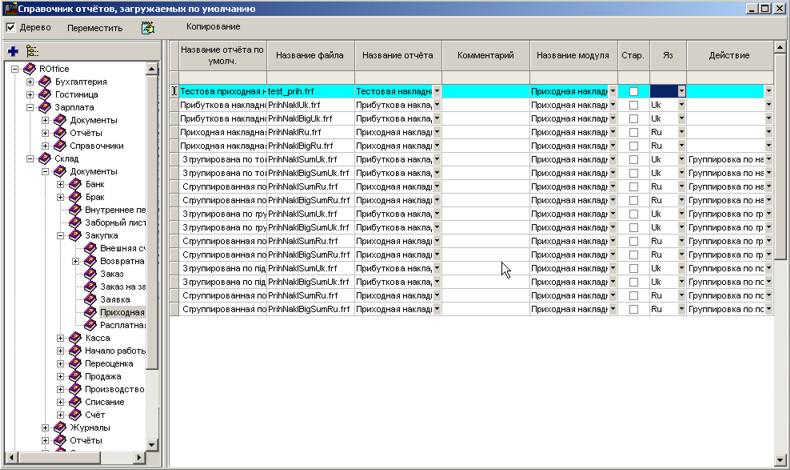Click Копирование in the toolbar
This screenshot has height=470, width=790.
tap(213, 25)
